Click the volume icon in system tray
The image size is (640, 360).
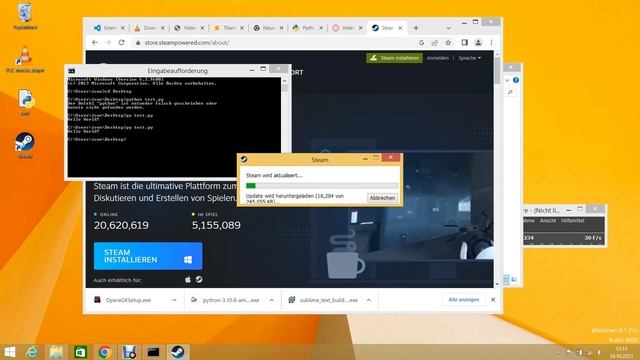pyautogui.click(x=599, y=352)
